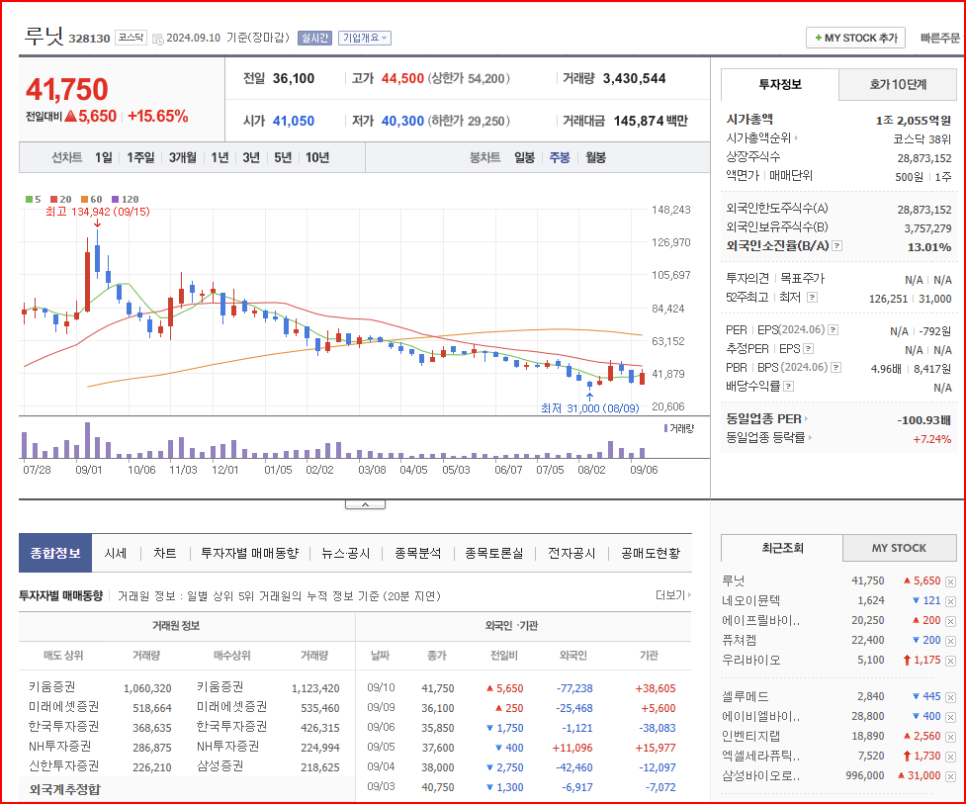
Task: Switch to 호가10단계 tab
Action: click(898, 84)
